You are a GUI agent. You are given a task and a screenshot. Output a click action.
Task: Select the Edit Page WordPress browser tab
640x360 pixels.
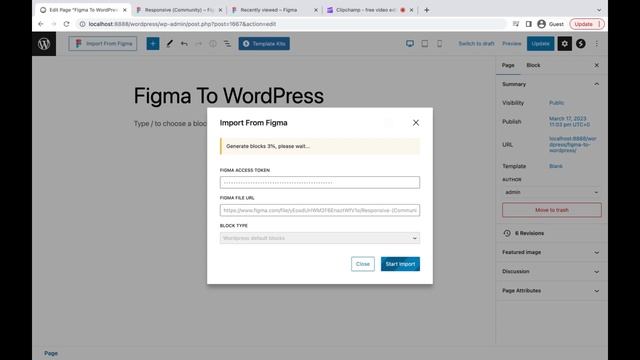(x=83, y=10)
